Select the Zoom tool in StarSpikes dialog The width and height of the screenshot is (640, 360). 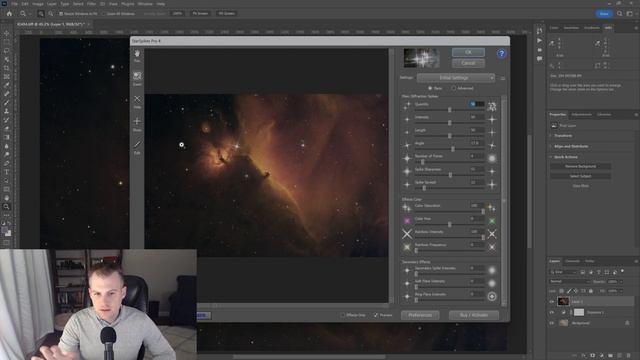[137, 76]
